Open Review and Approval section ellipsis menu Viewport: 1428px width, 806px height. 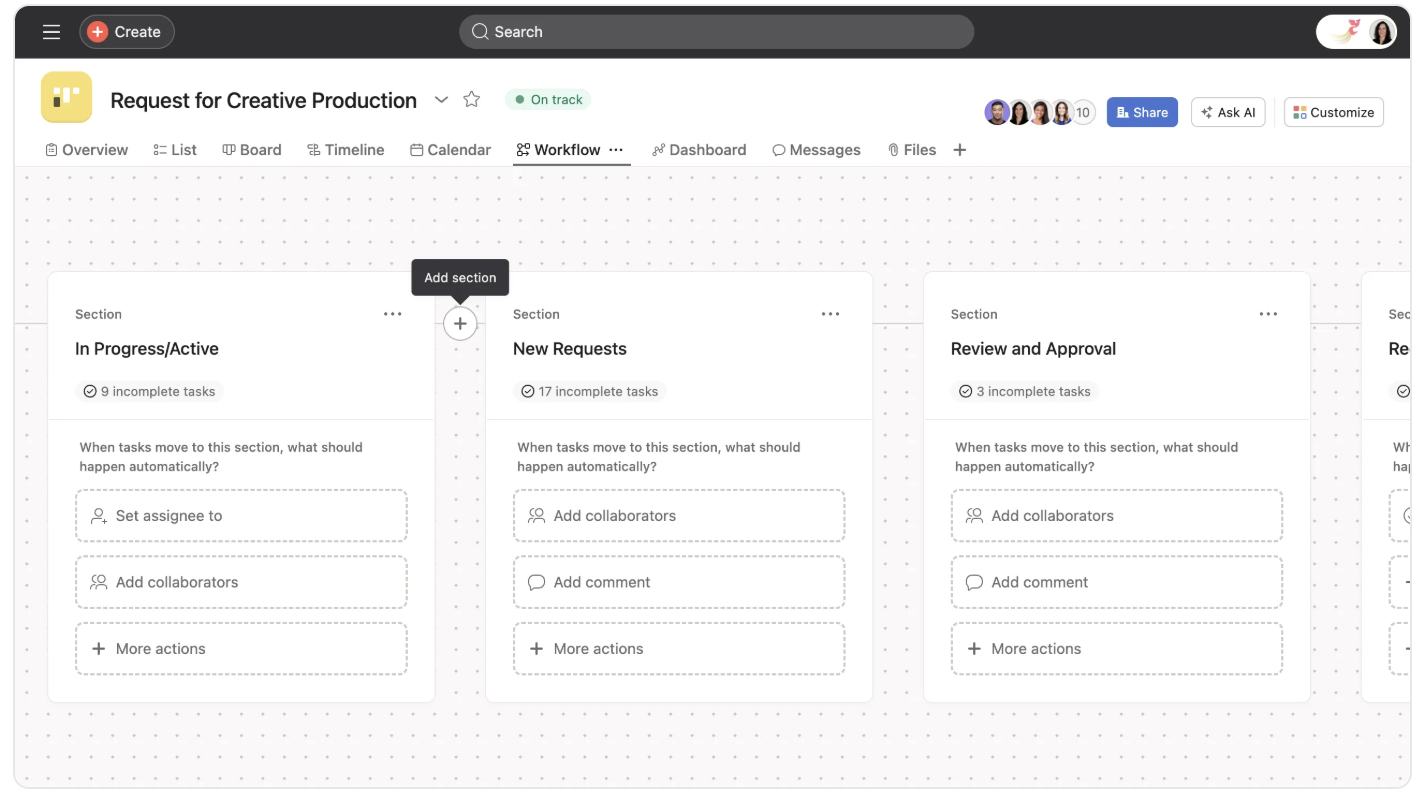1268,313
